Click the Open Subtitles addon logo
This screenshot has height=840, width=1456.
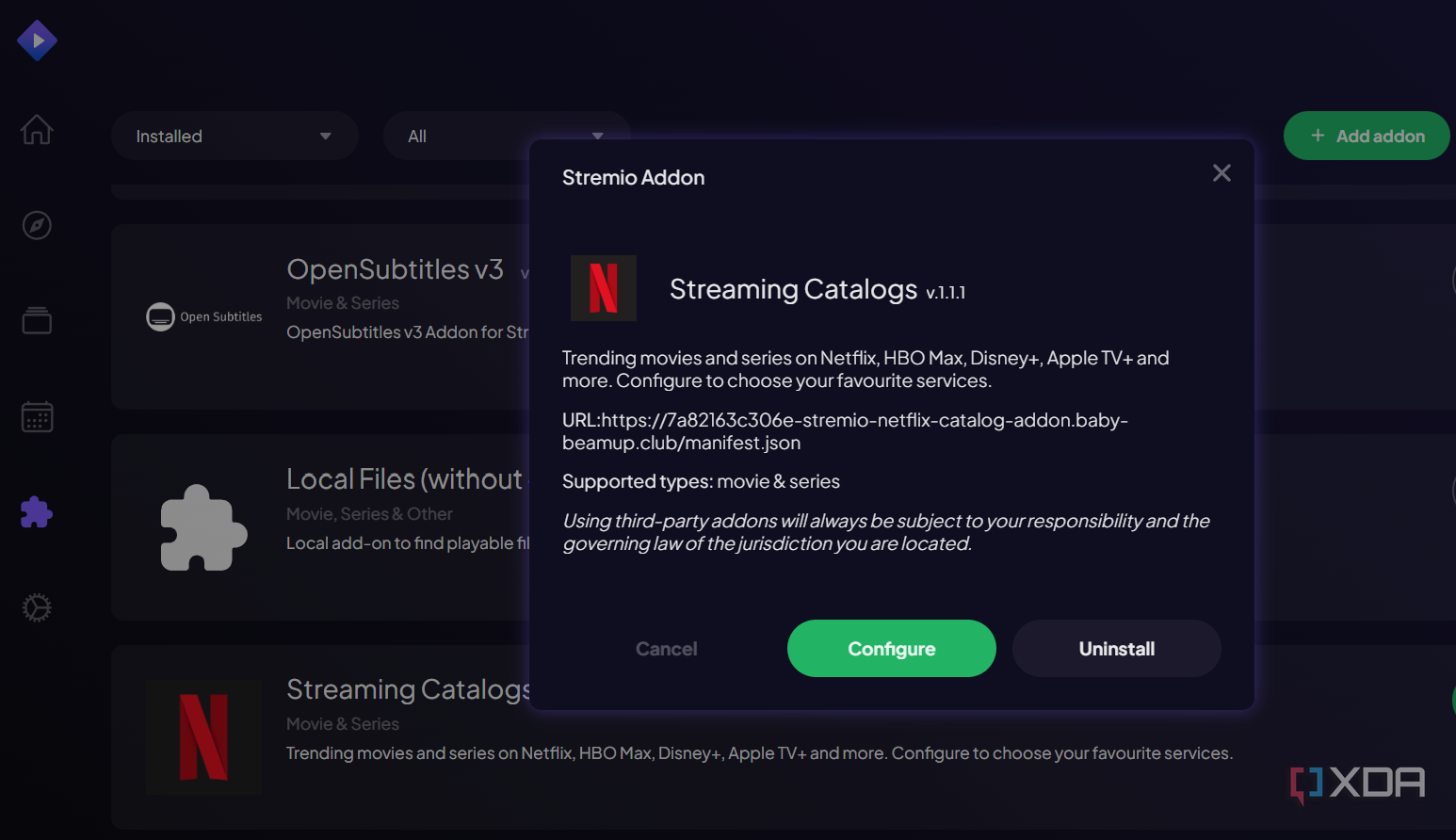pos(204,316)
